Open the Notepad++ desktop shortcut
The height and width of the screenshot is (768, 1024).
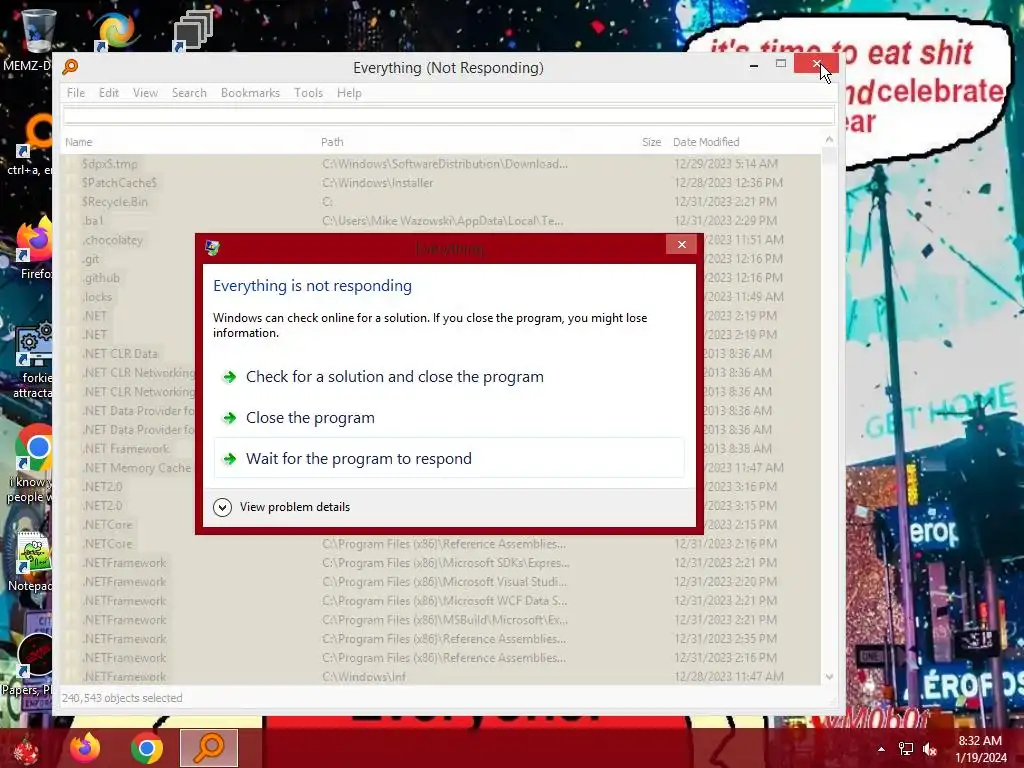(x=34, y=554)
